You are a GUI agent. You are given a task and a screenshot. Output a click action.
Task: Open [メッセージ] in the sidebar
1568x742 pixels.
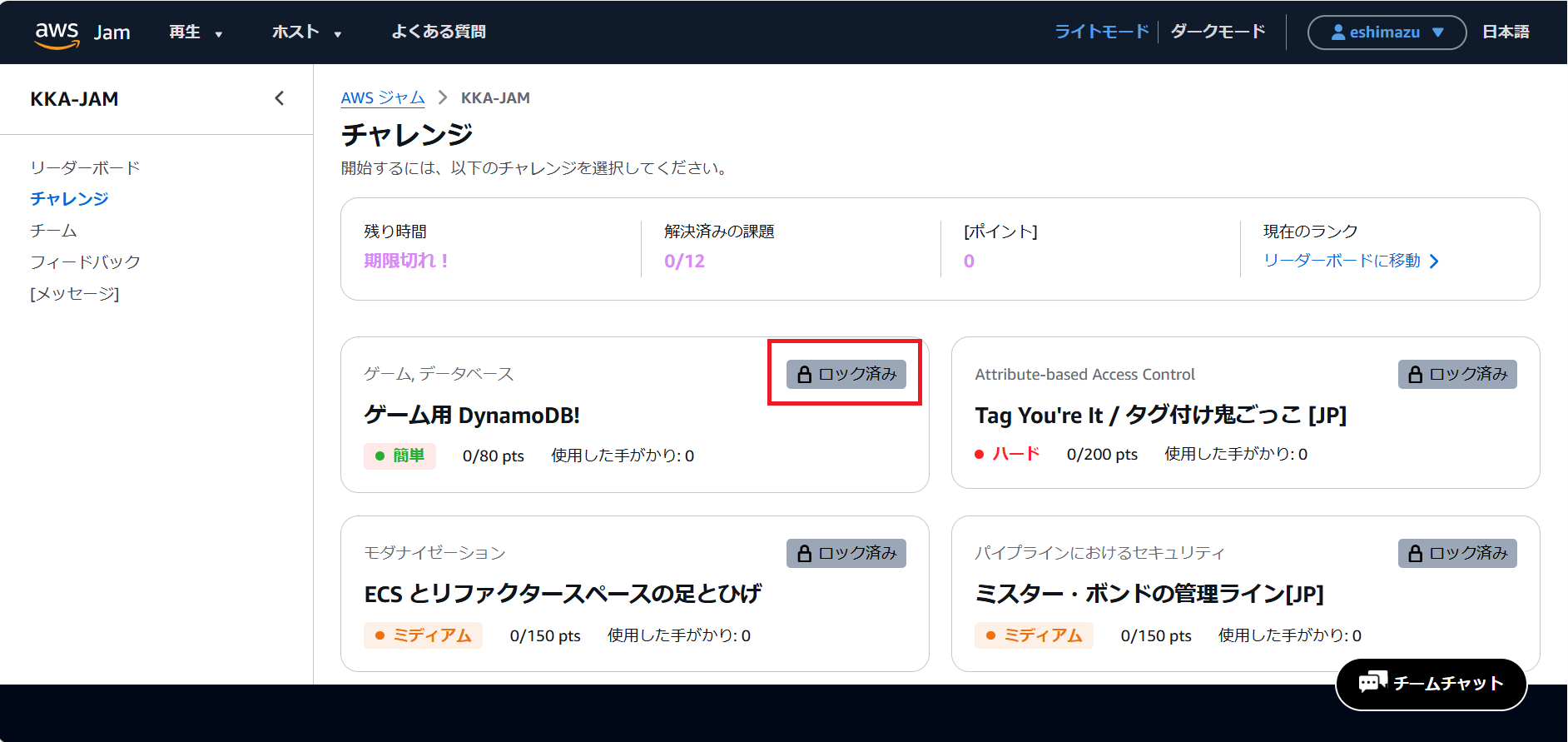pos(75,294)
